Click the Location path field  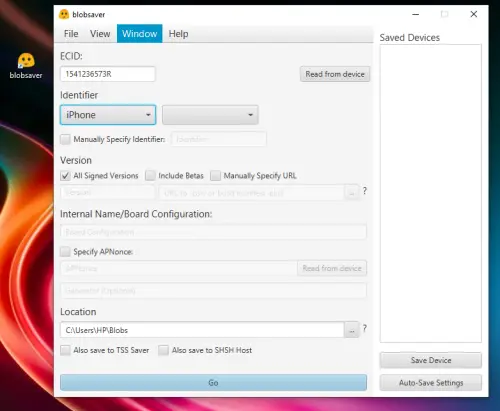tap(202, 330)
